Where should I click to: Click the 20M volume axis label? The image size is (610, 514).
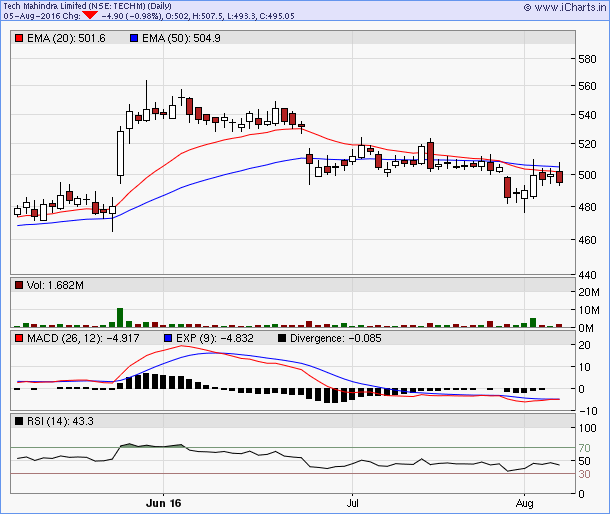click(589, 292)
